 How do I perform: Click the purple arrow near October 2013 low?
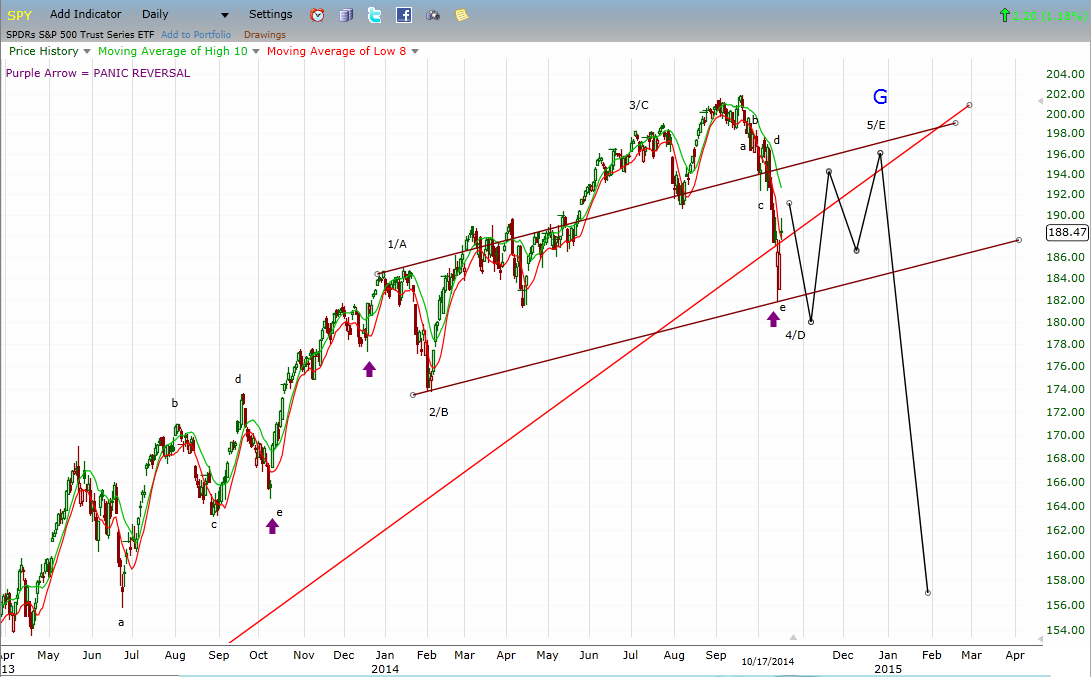(x=273, y=526)
